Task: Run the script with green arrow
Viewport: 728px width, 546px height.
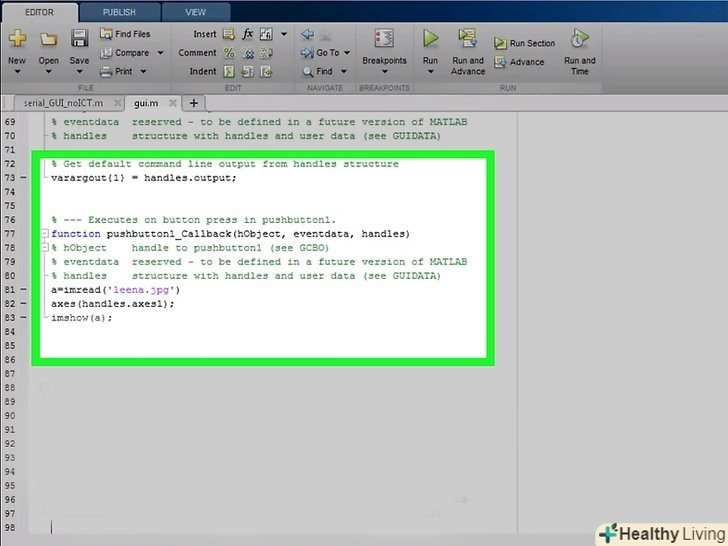Action: click(430, 38)
